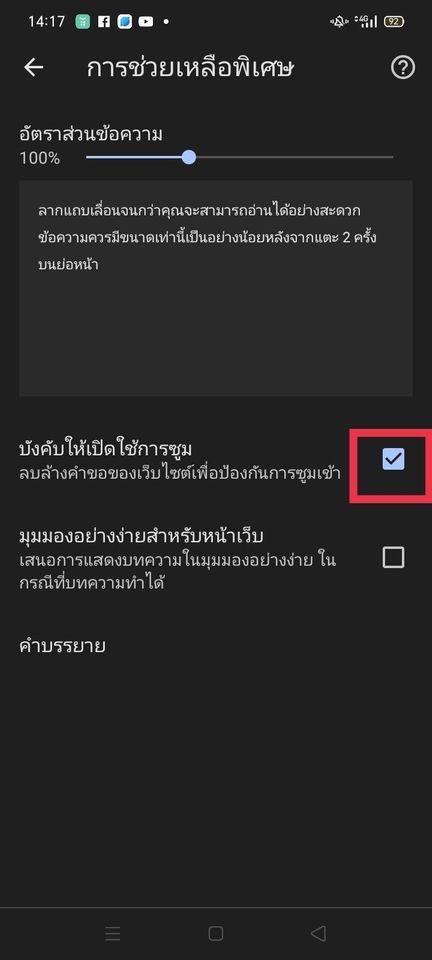Tap the มุมมองอย่างง่ายสำหรับหน้าเว็บ label
The image size is (432, 960).
click(141, 536)
